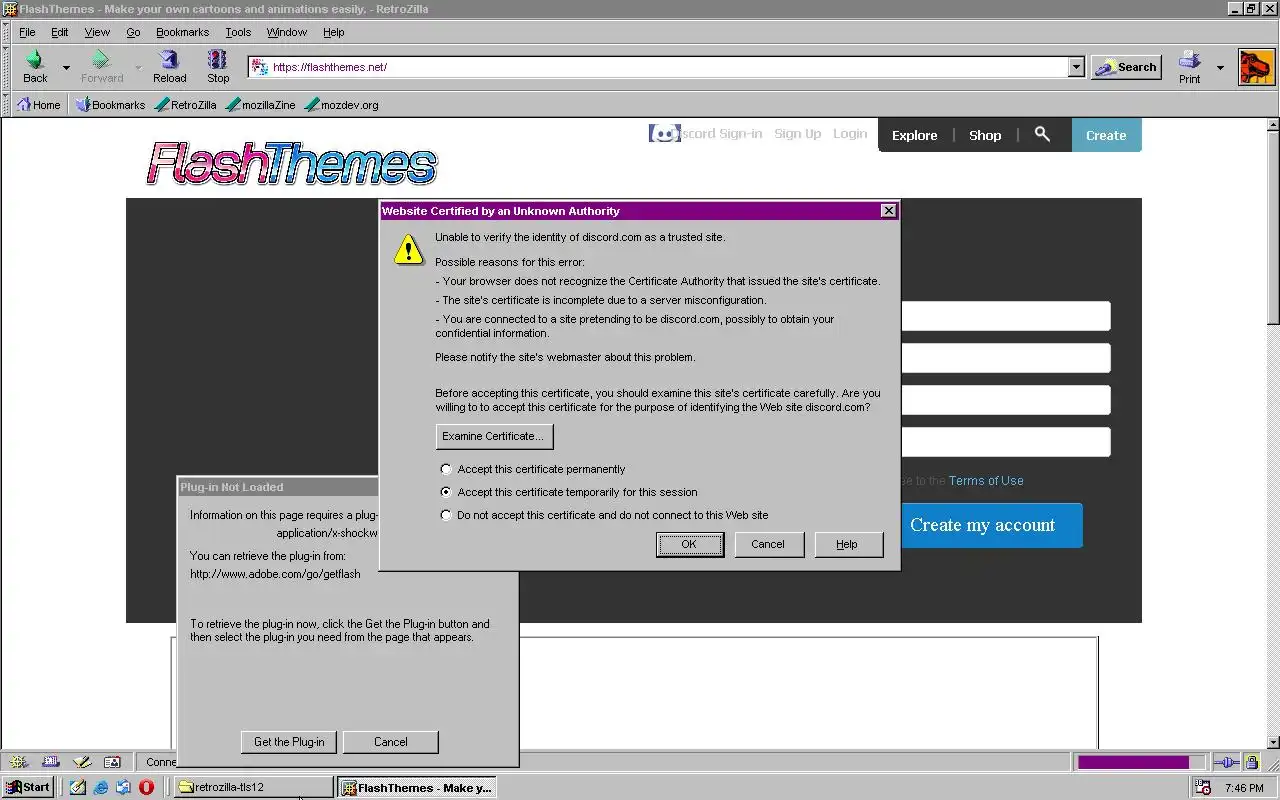The height and width of the screenshot is (800, 1280).
Task: Launch Opera from quick launch
Action: (146, 787)
